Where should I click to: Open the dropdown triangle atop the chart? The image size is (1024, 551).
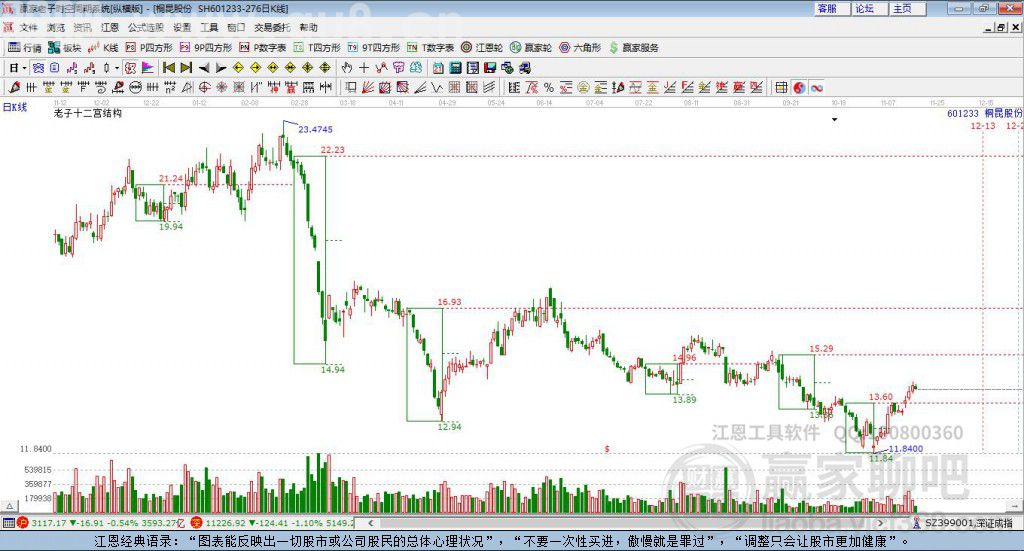(834, 119)
